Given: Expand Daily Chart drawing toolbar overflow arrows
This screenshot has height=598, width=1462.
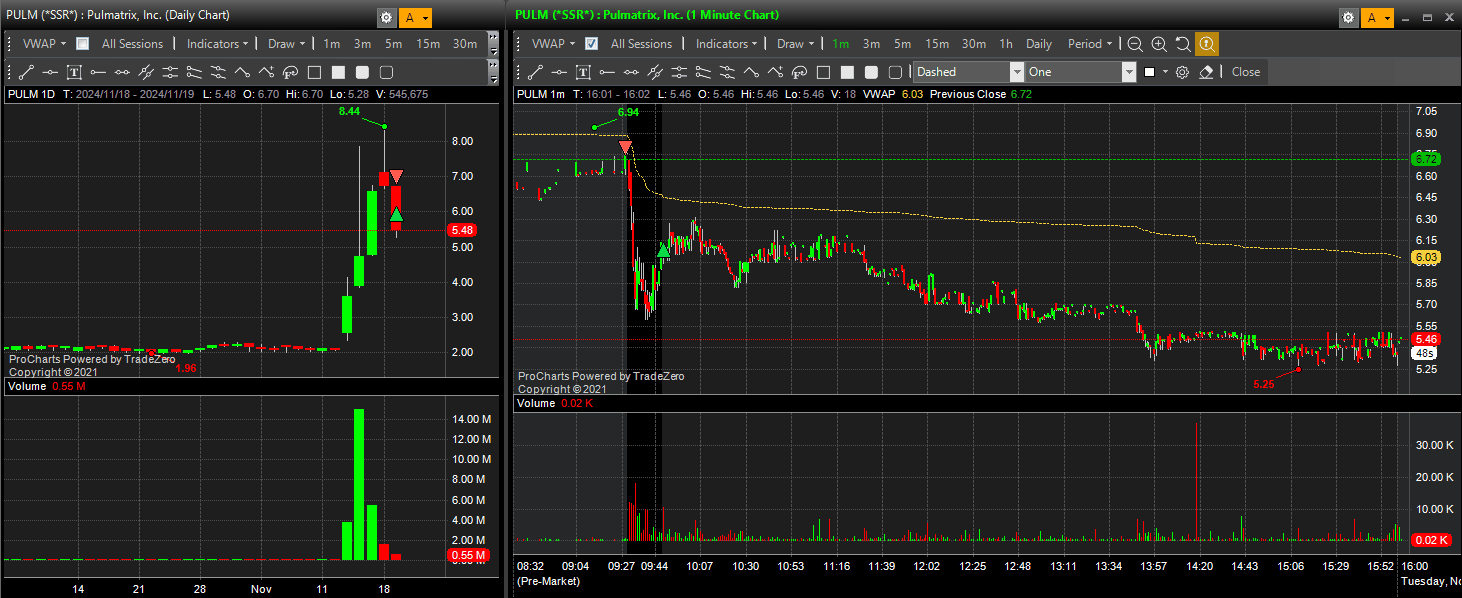Looking at the screenshot, I should (493, 72).
